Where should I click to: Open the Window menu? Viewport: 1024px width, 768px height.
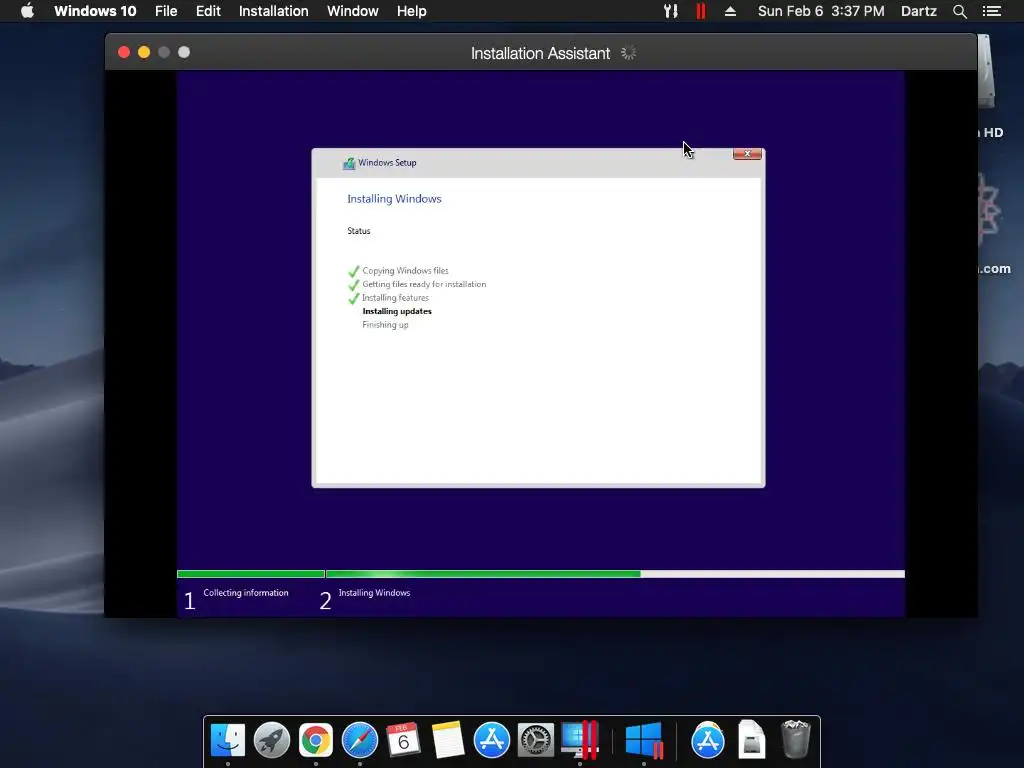pos(353,11)
